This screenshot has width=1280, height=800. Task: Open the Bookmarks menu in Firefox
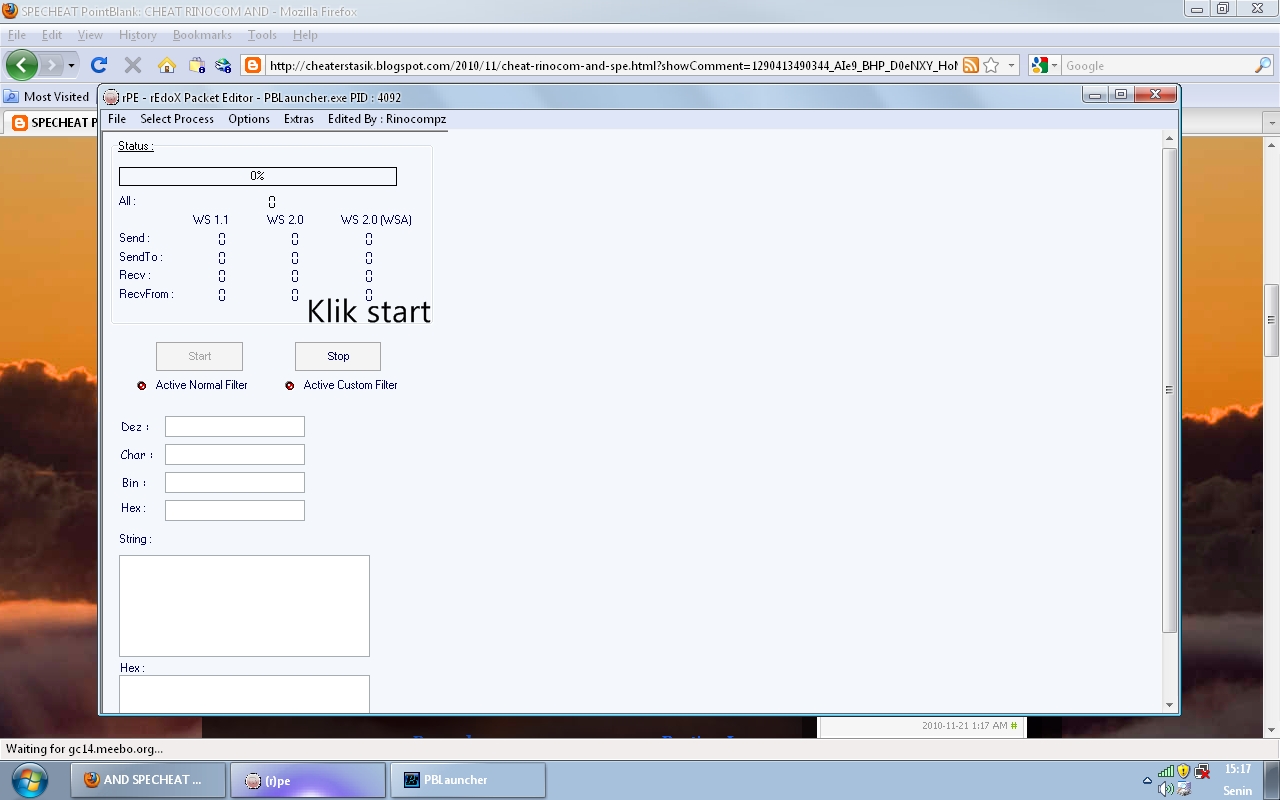tap(202, 34)
